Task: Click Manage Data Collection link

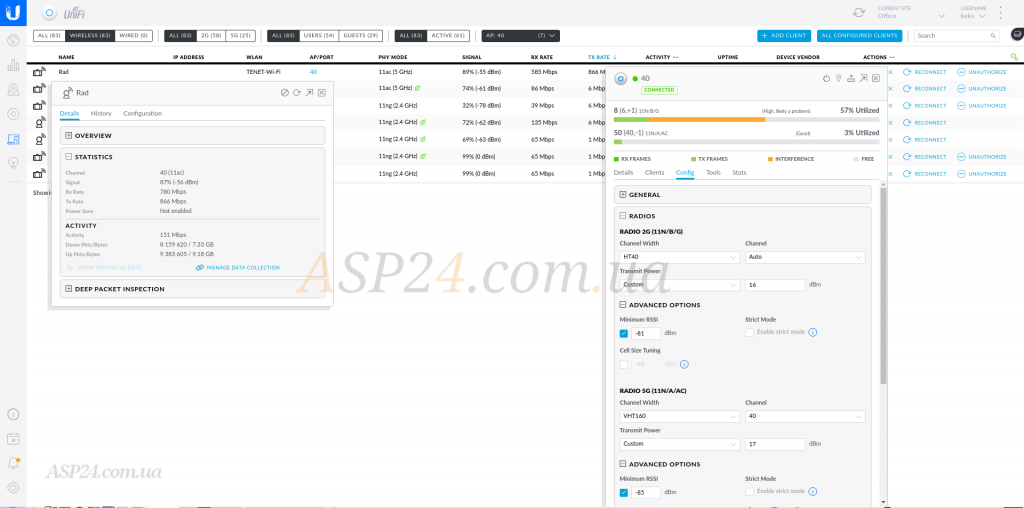Action: (x=238, y=268)
